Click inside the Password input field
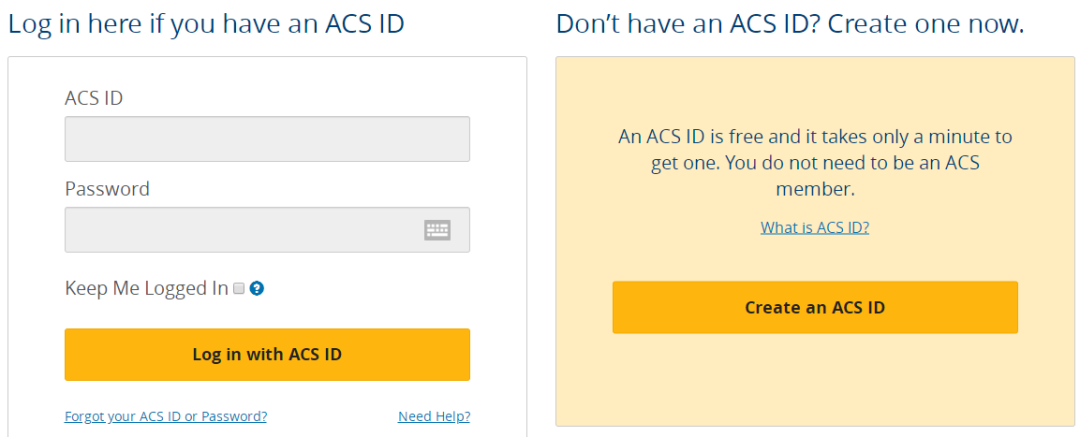Screen dimensions: 1080x437 (x=240, y=230)
